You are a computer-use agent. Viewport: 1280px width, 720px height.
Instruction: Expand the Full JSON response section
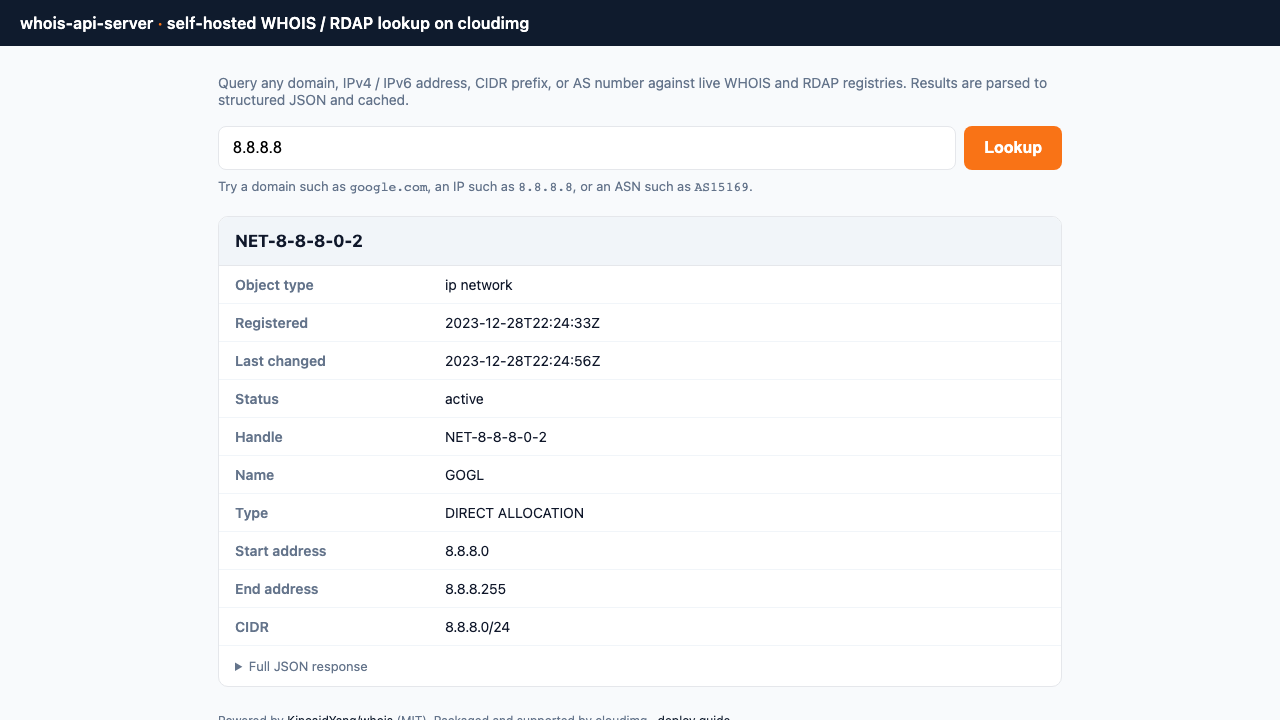click(x=301, y=667)
